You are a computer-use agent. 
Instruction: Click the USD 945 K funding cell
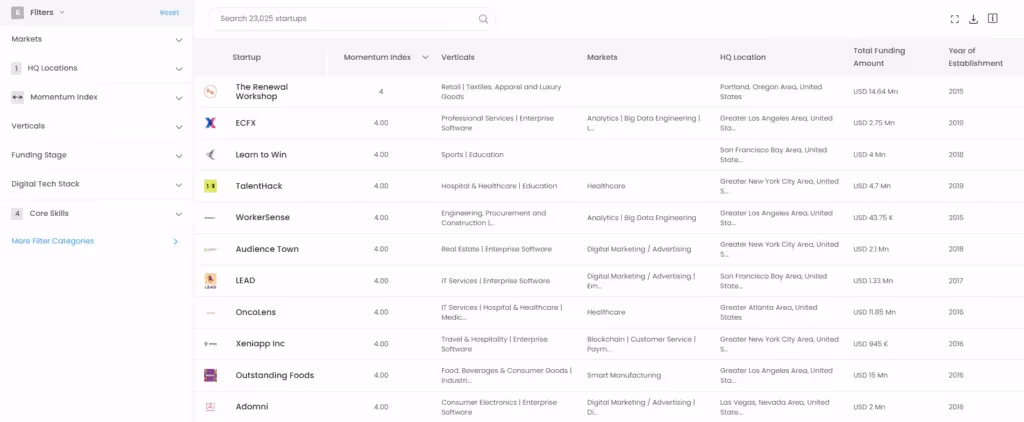click(x=871, y=344)
